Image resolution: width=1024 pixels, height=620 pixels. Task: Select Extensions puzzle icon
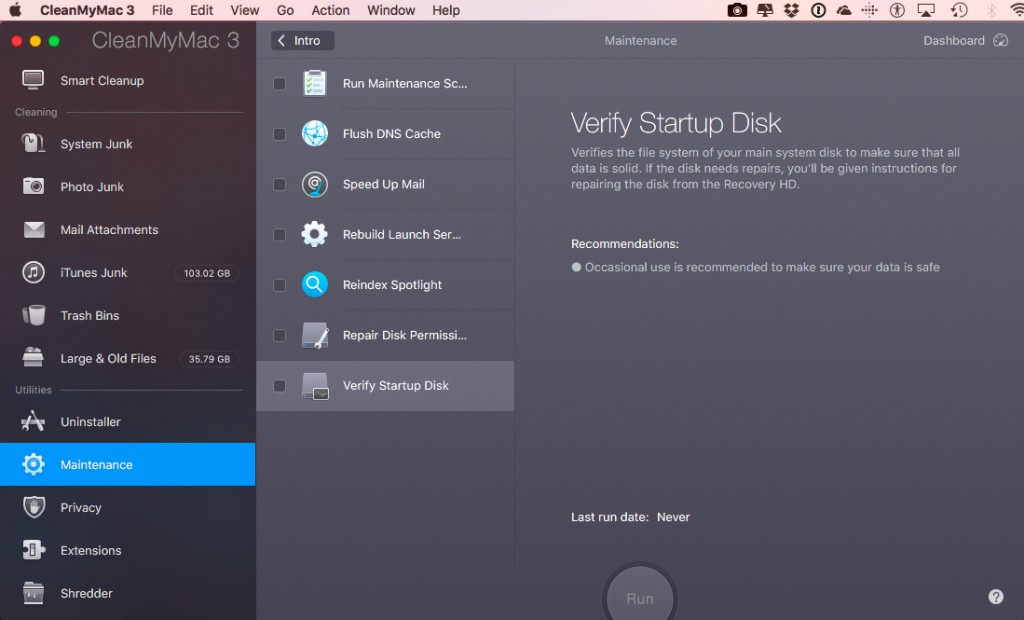coord(33,550)
